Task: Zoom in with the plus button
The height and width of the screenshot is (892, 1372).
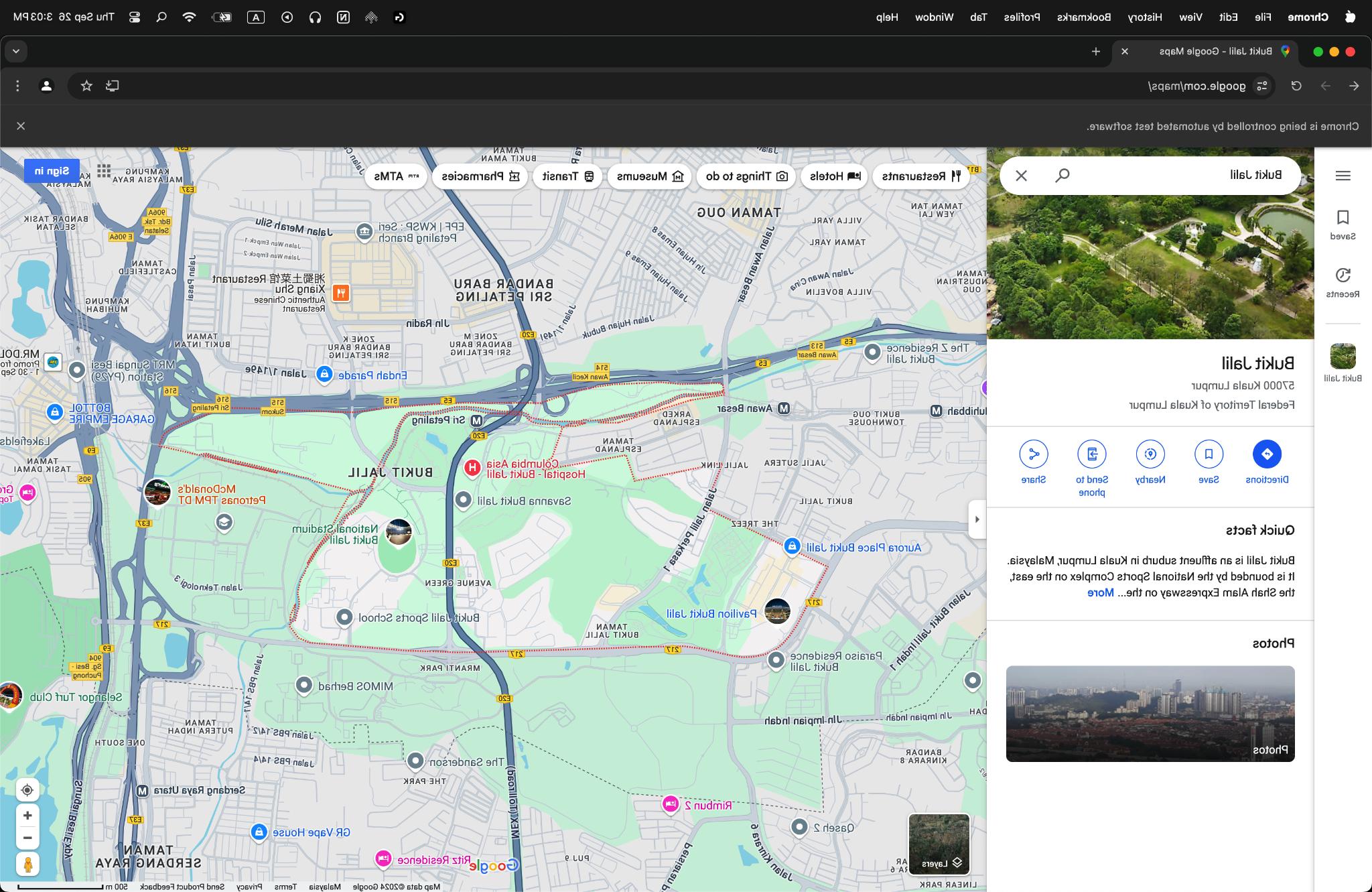Action: (27, 816)
